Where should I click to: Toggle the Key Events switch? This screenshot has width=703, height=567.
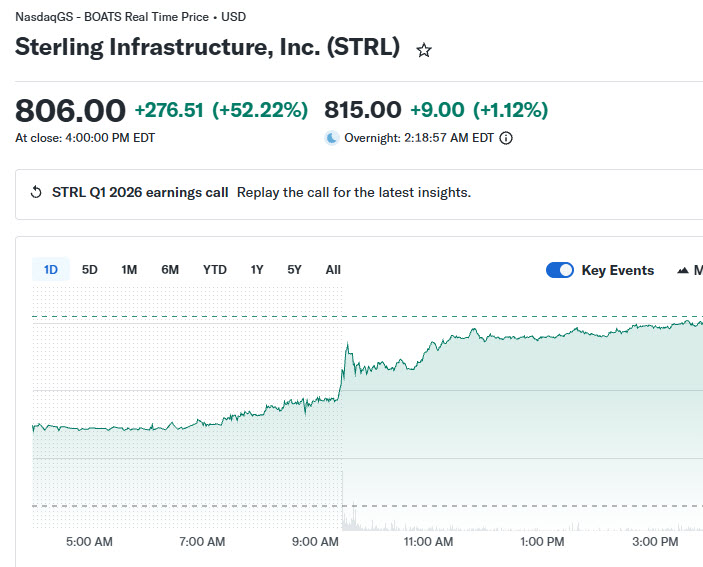(560, 270)
